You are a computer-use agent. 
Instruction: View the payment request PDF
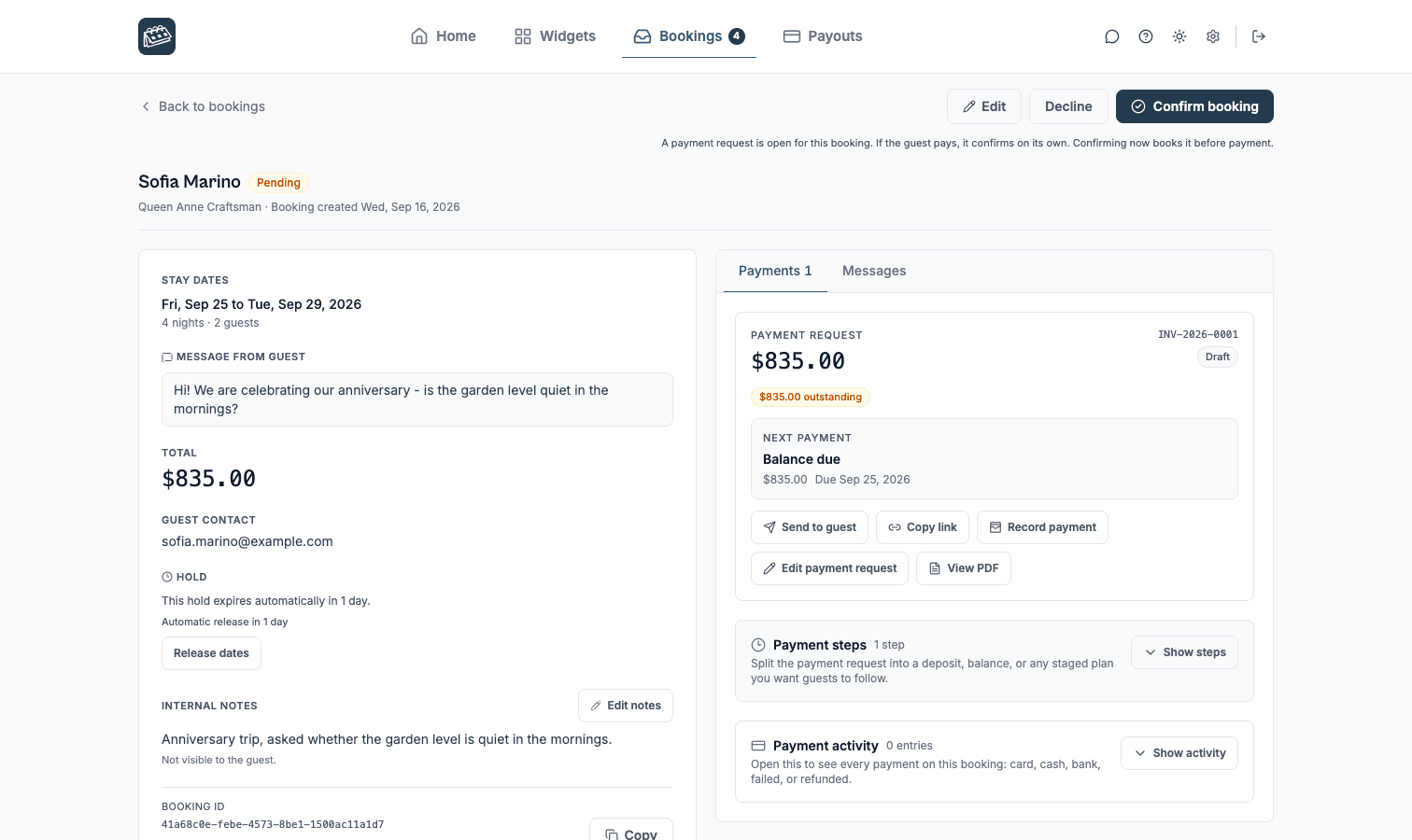coord(964,568)
